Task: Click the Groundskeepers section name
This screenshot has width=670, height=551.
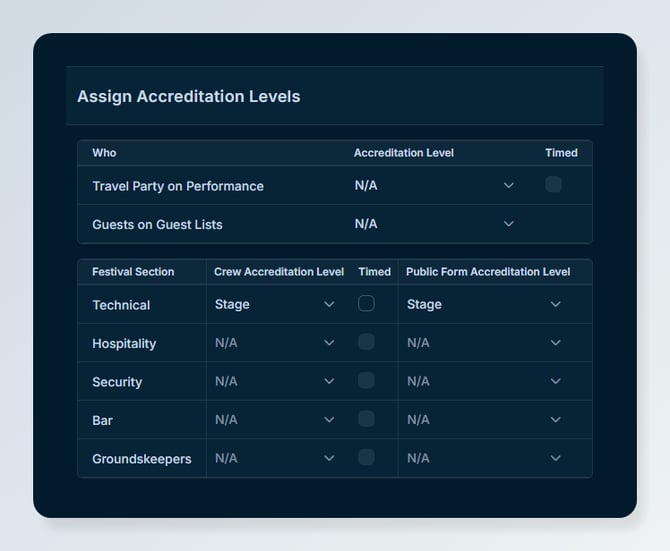Action: 141,459
